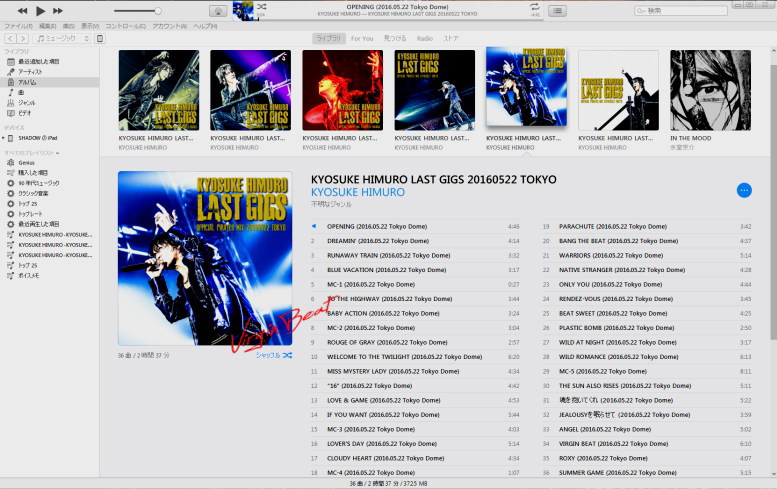Switch to the For You tab
777x489 pixels.
pos(362,39)
